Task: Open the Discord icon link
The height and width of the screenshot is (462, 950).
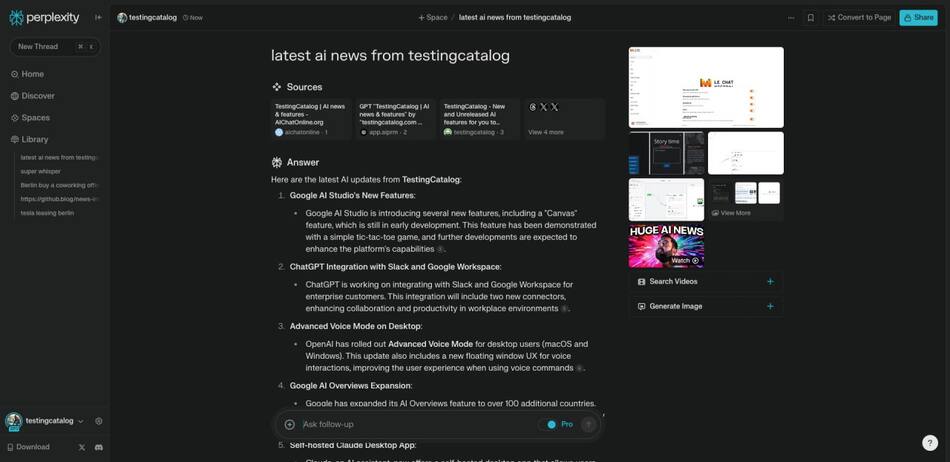Action: point(98,447)
